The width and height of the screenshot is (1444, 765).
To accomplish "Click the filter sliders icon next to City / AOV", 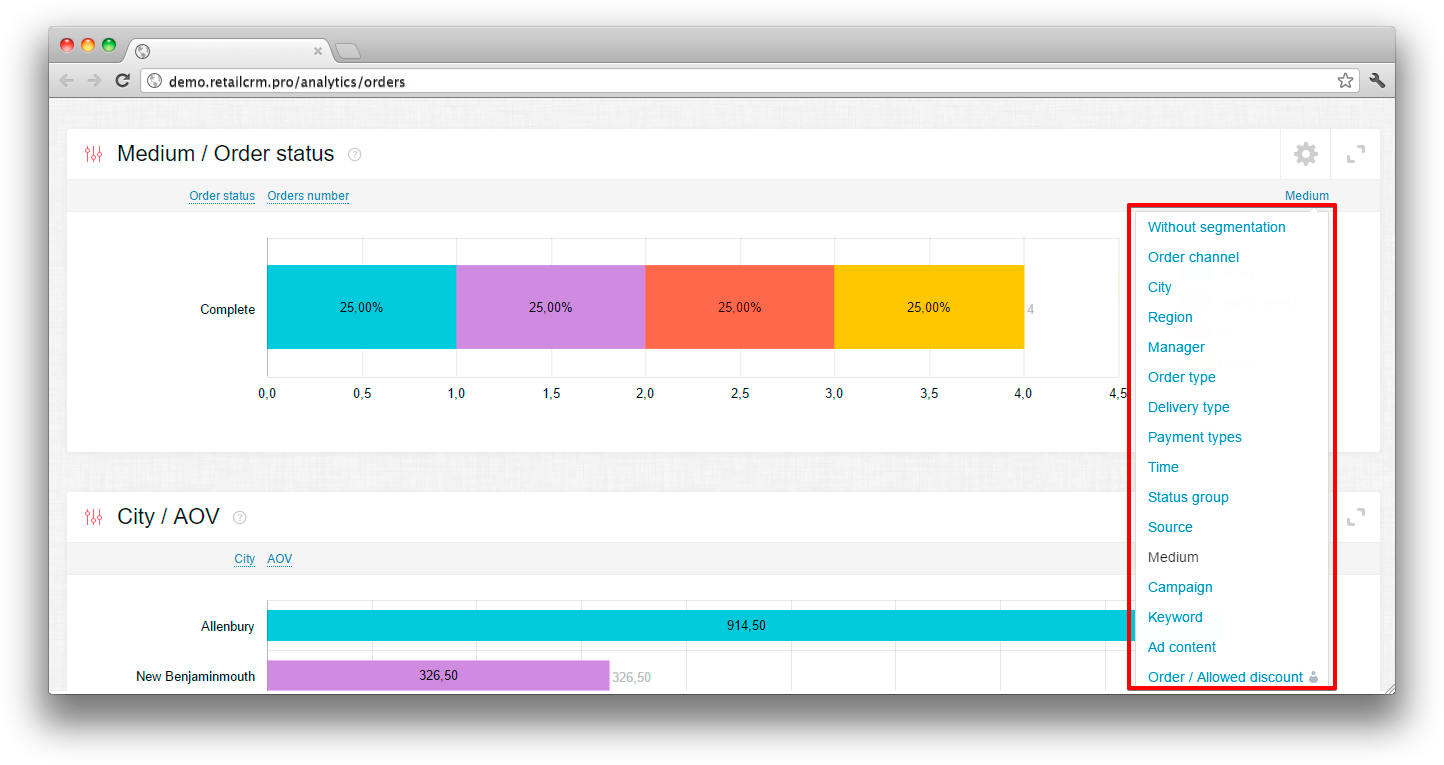I will [93, 517].
